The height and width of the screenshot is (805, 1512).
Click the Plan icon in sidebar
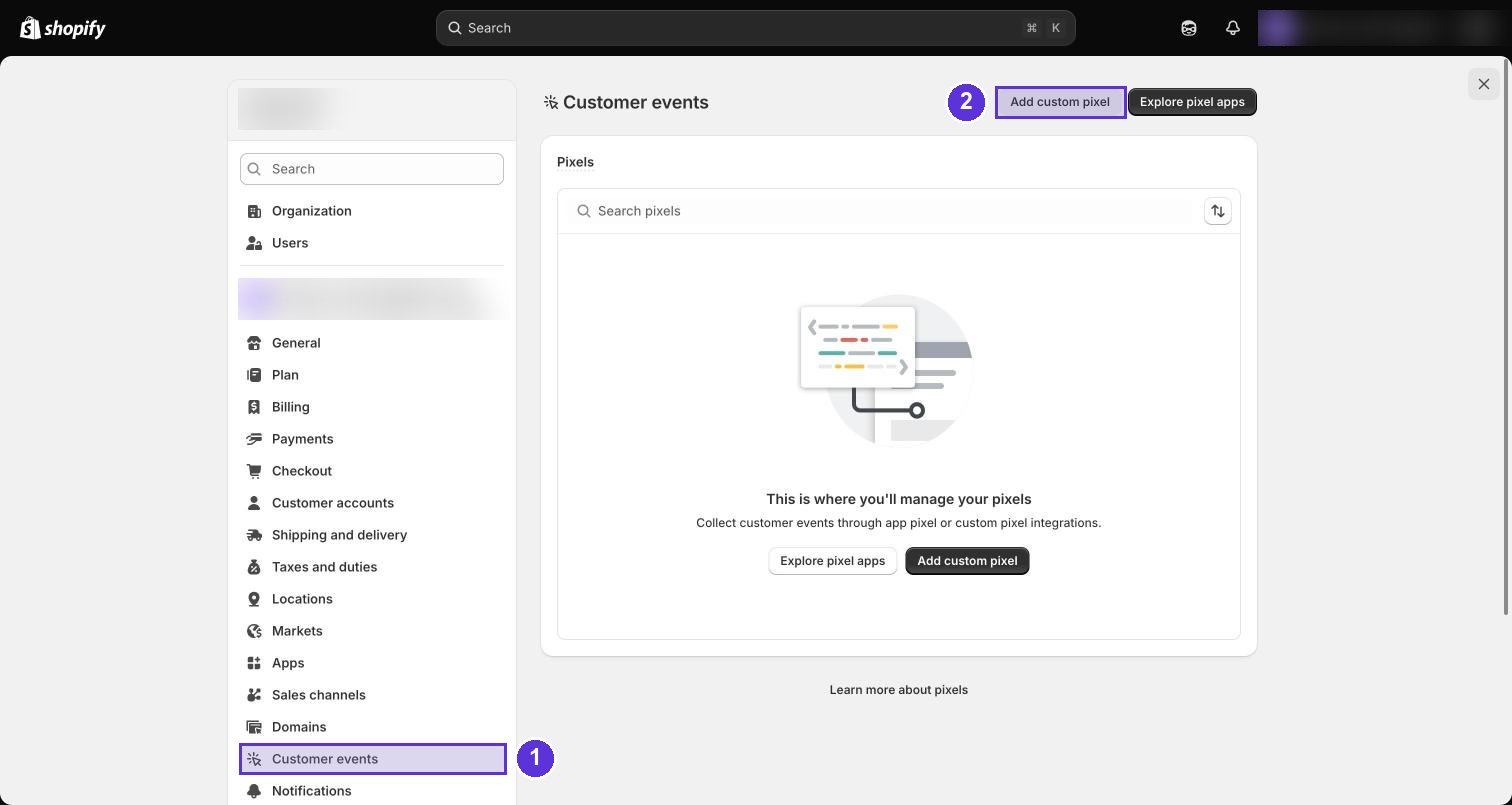coord(254,375)
